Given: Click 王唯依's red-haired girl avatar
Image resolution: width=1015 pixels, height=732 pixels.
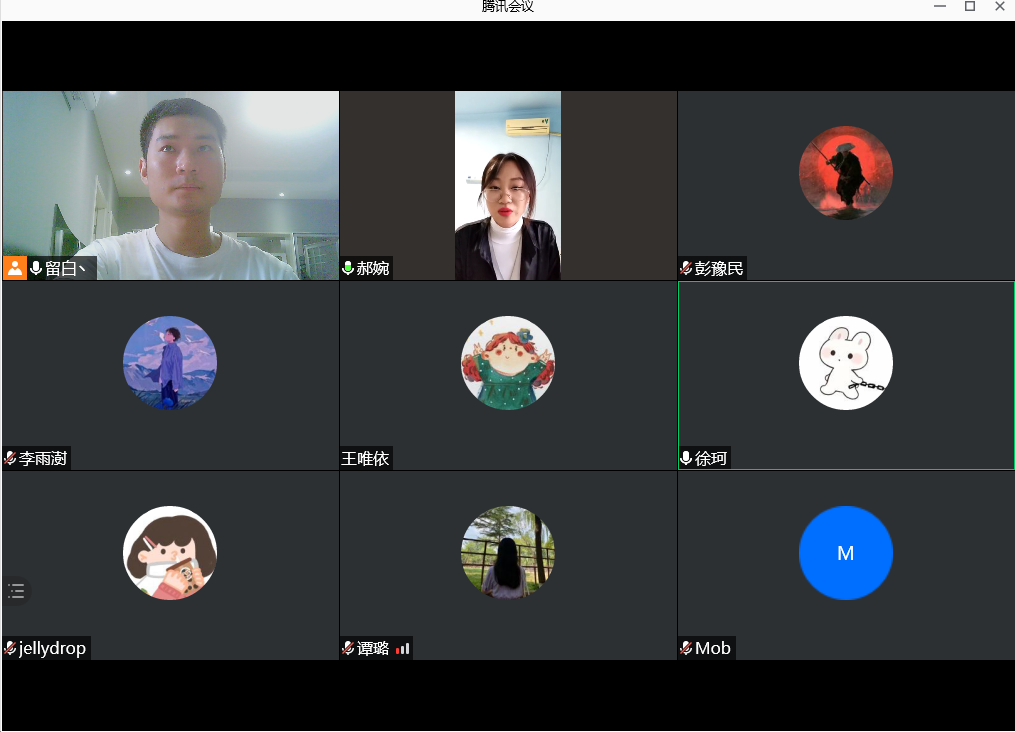Looking at the screenshot, I should (x=507, y=363).
